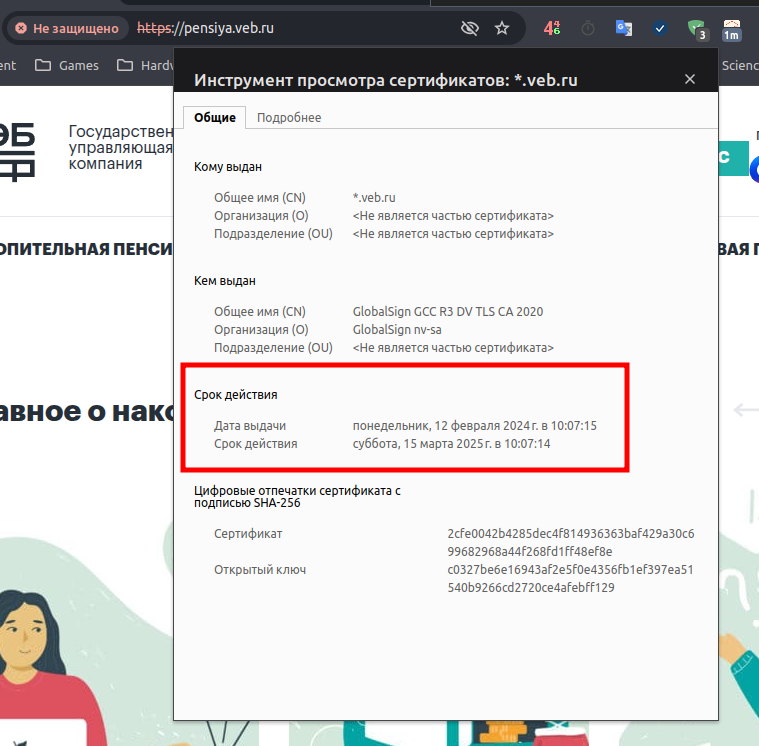Open the Google Translate extension
Viewport: 759px width, 746px height.
[x=624, y=28]
